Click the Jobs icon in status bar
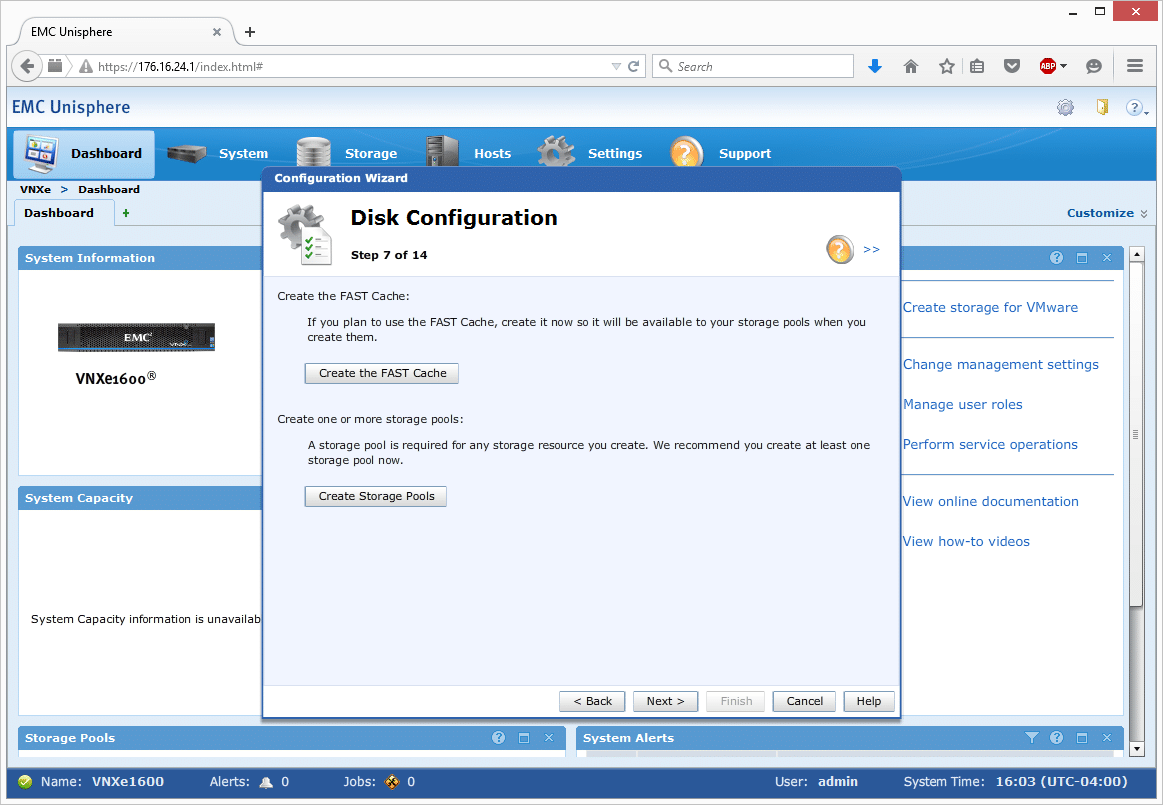The height and width of the screenshot is (805, 1163). click(392, 782)
